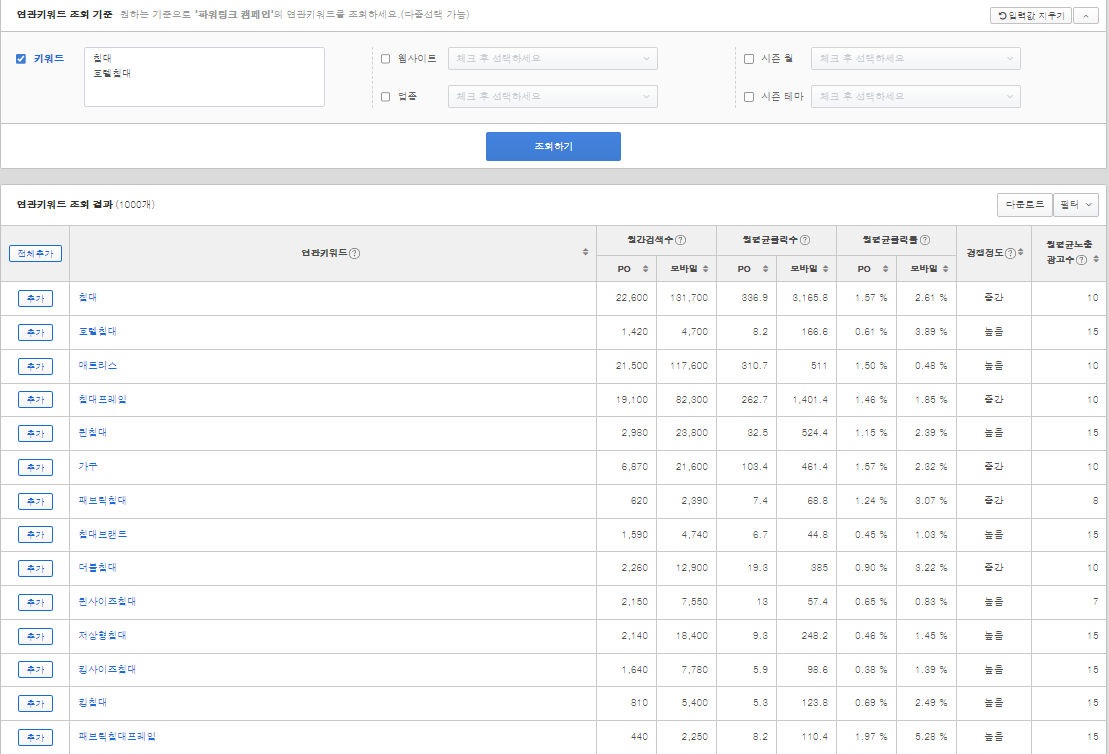This screenshot has width=1109, height=754.
Task: Open help tooltip next to 연관키워드 header
Action: [355, 253]
